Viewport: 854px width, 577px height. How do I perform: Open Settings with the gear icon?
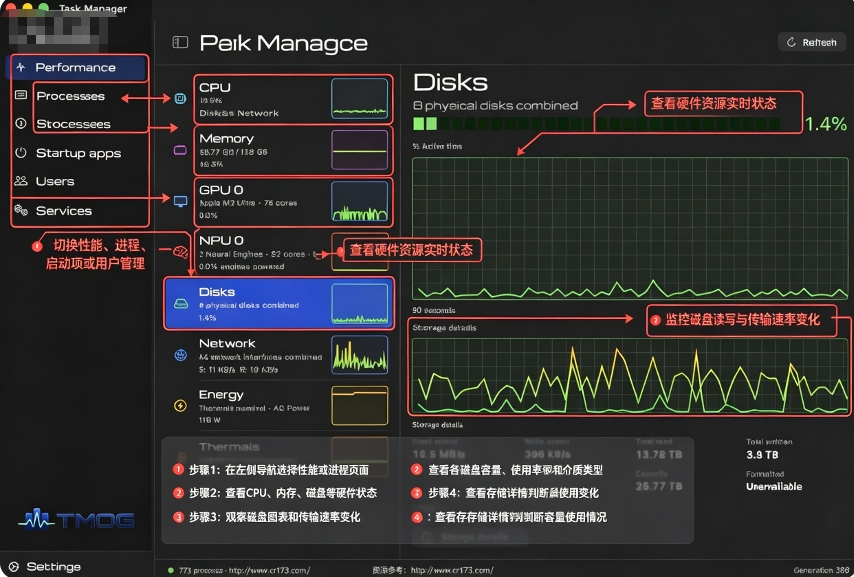14,567
